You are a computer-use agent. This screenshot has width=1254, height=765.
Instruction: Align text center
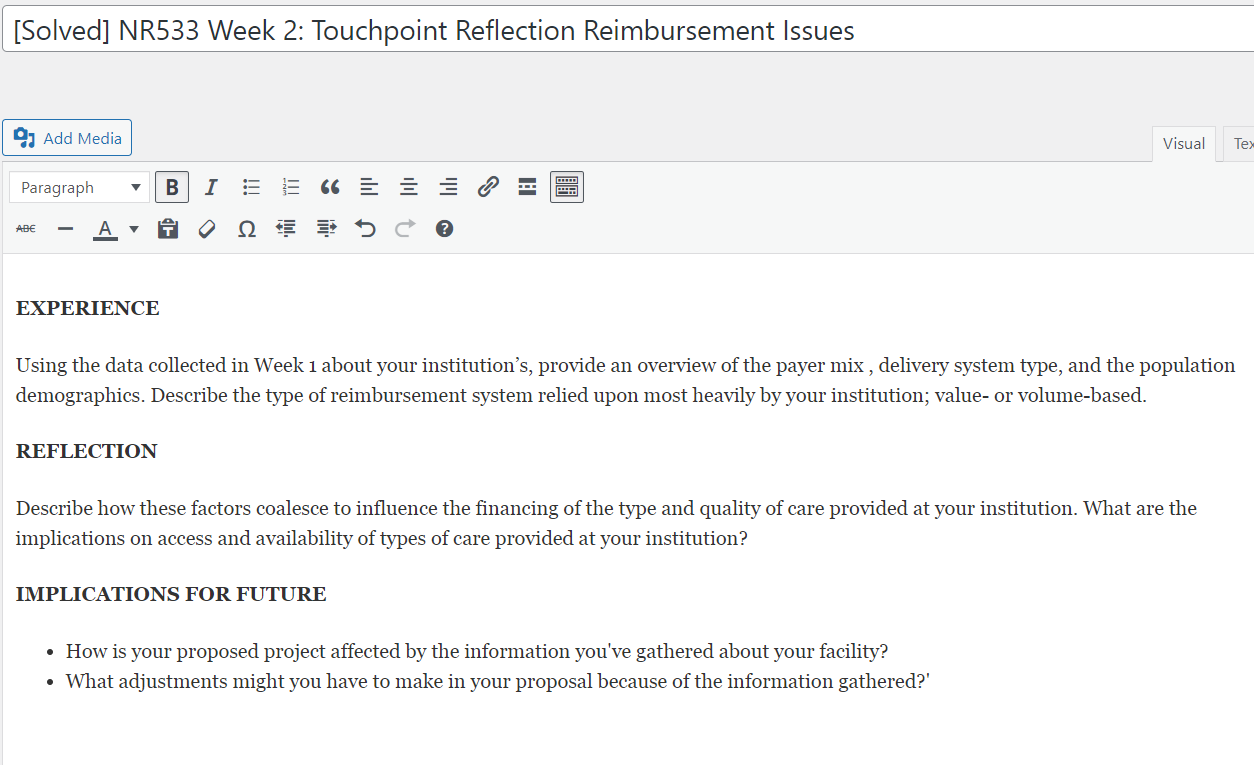click(x=409, y=187)
